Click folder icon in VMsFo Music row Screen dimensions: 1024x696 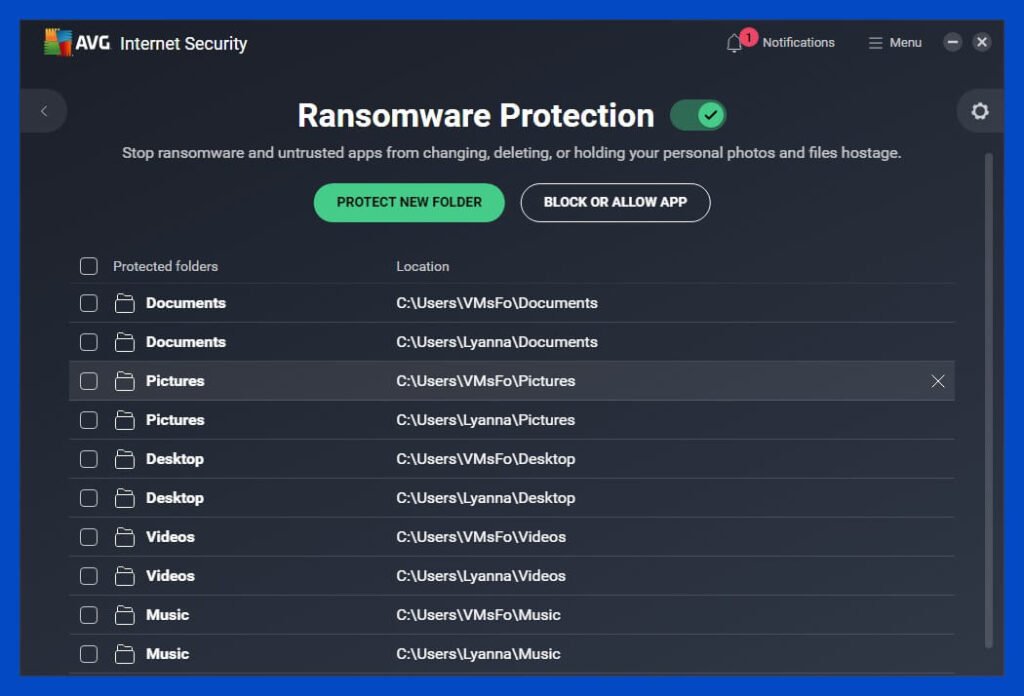coord(125,615)
